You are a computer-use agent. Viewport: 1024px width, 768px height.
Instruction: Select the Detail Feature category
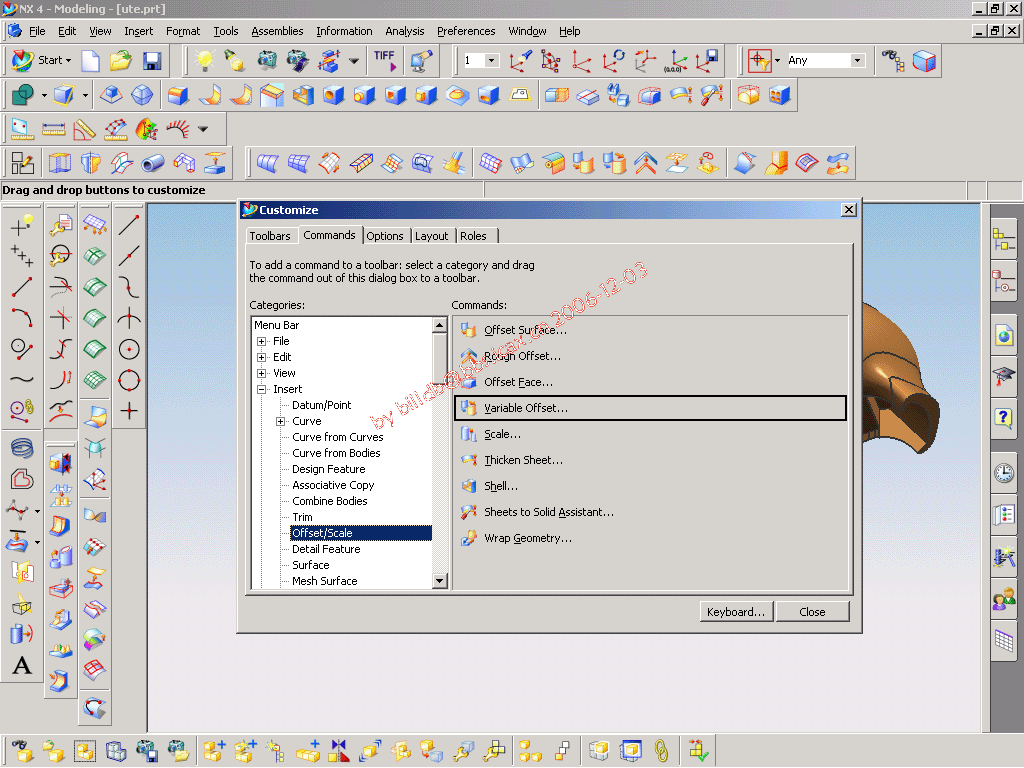pyautogui.click(x=326, y=549)
